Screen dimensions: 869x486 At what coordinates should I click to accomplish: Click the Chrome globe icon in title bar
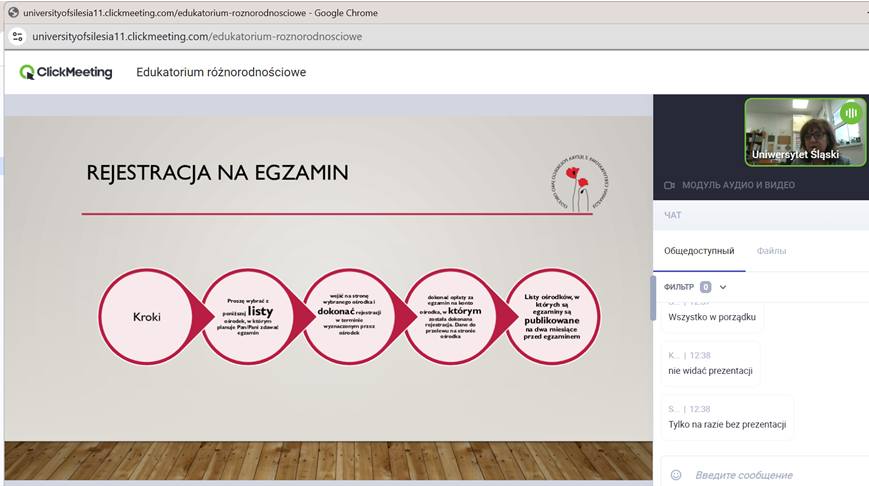click(13, 12)
